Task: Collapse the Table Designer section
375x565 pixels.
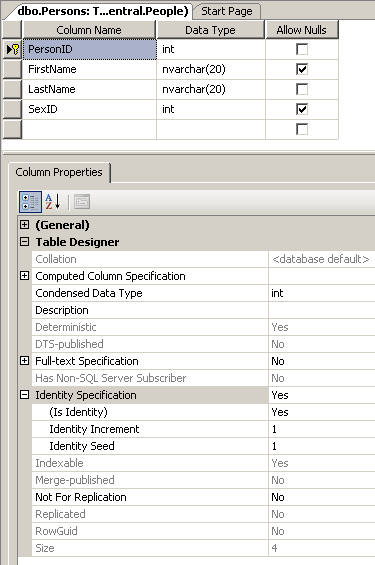Action: [24, 242]
